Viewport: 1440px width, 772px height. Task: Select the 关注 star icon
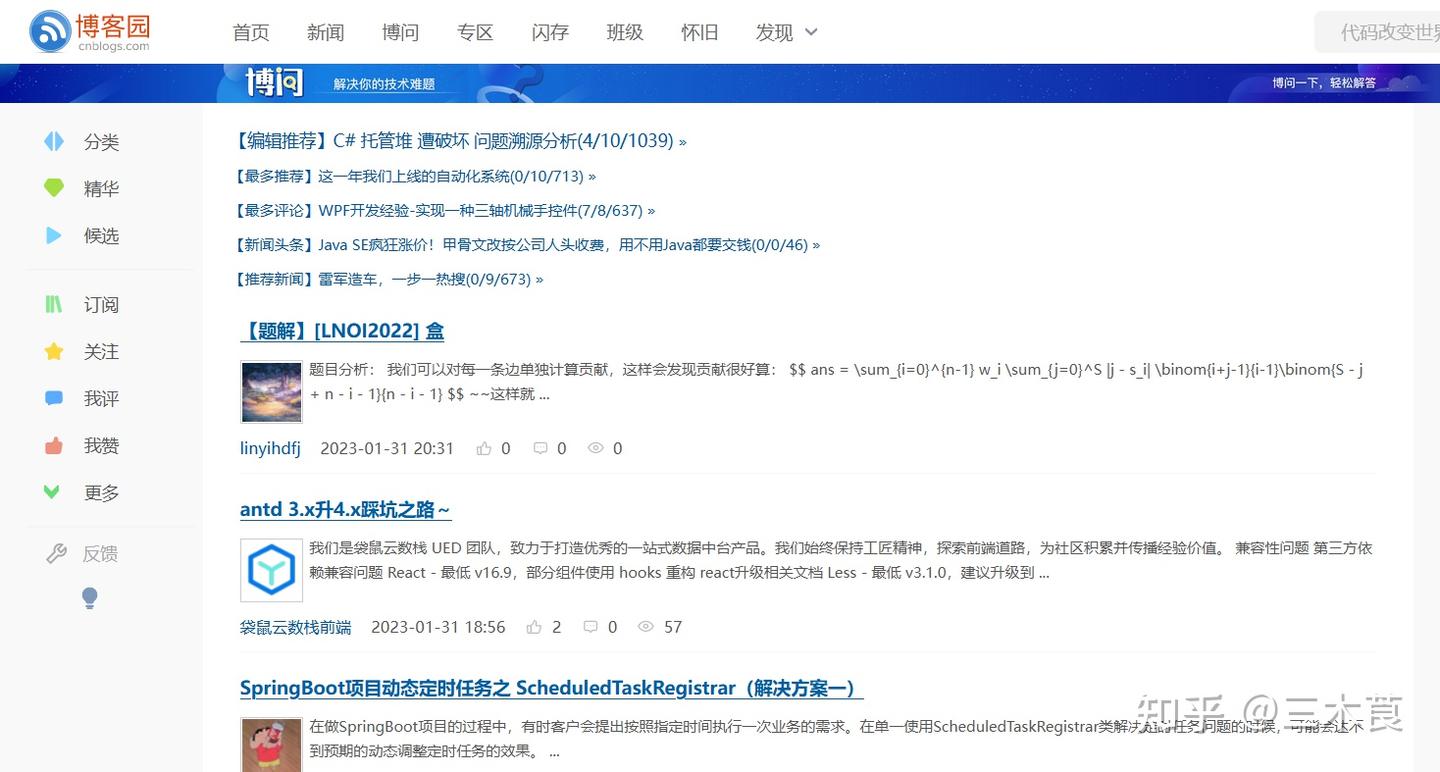[54, 351]
